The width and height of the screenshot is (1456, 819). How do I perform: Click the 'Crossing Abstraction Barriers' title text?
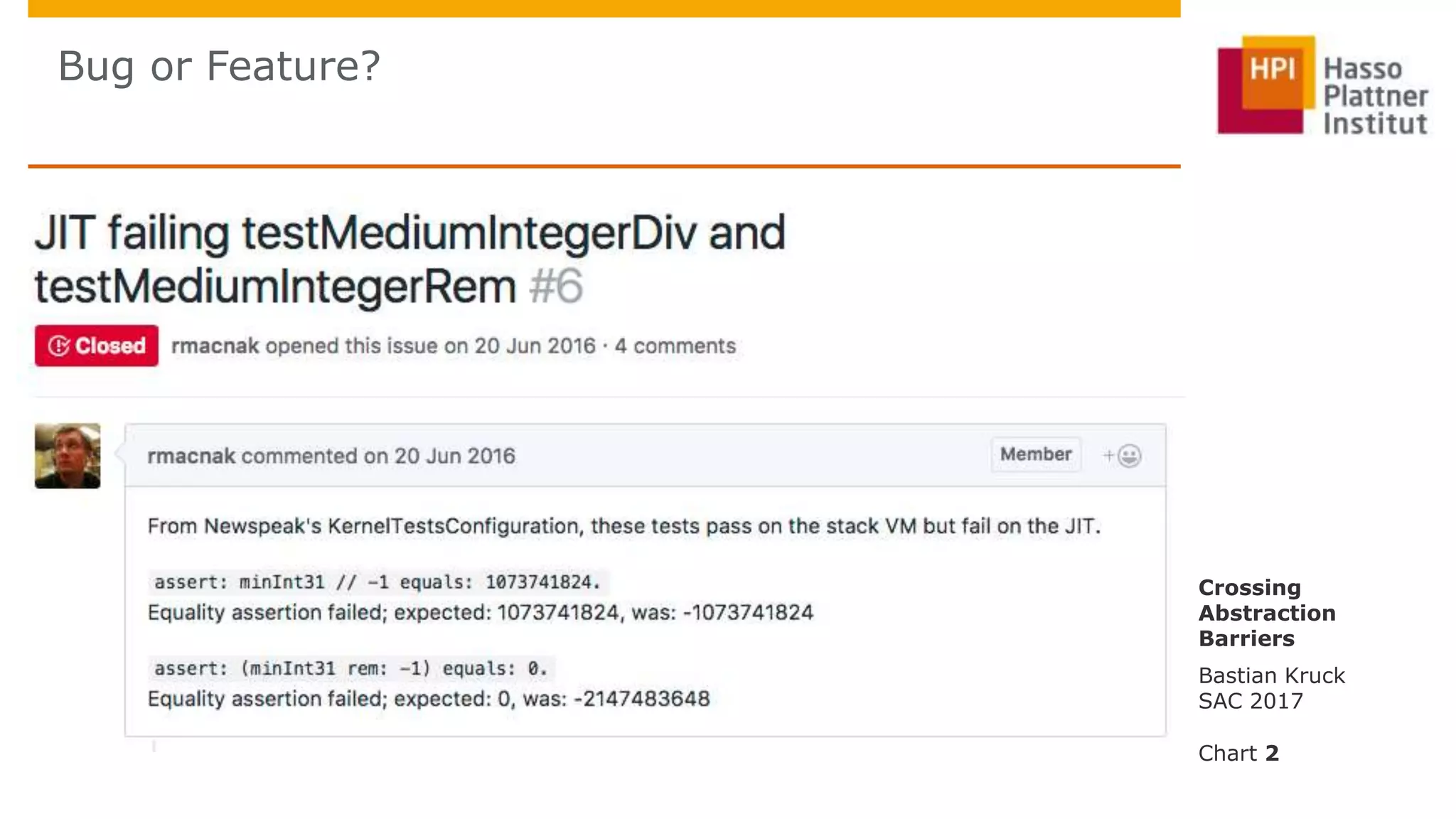click(x=1266, y=613)
